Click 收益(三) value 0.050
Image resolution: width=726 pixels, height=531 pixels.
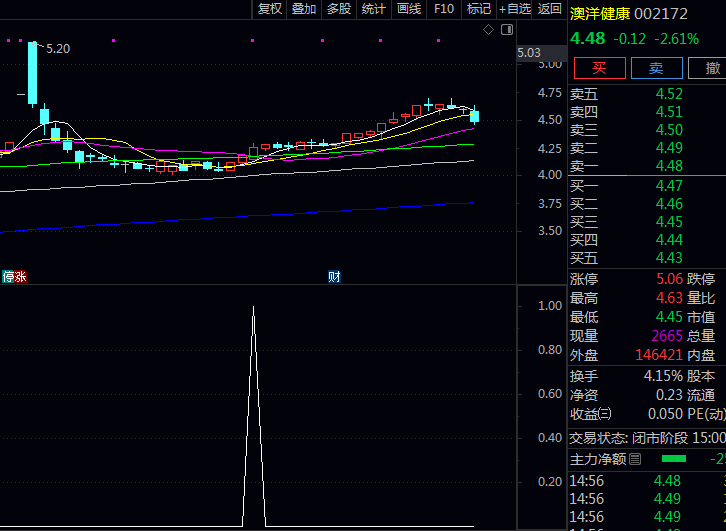click(x=666, y=414)
